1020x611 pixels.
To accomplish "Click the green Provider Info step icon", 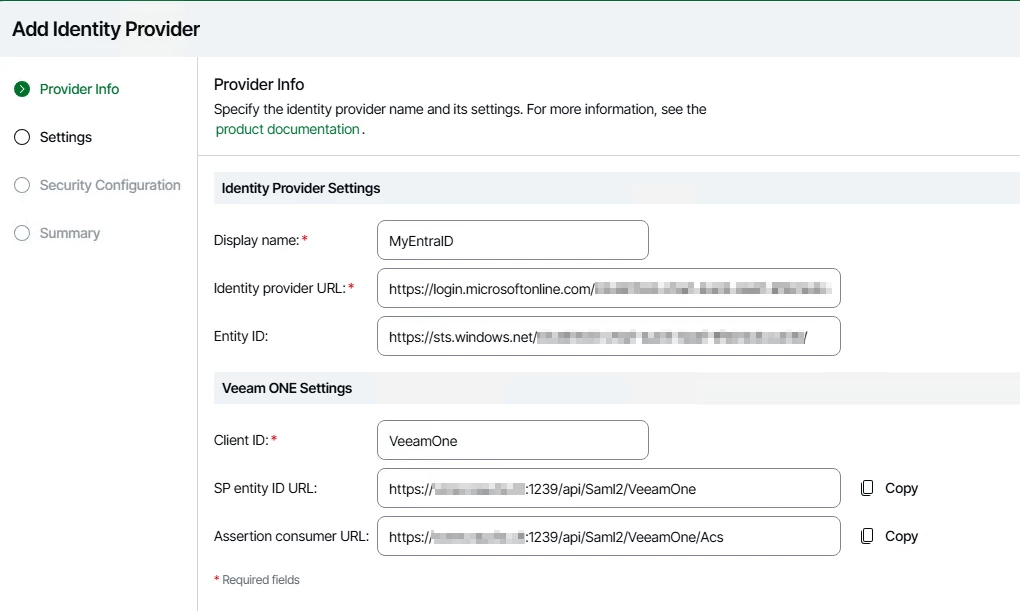I will point(22,89).
